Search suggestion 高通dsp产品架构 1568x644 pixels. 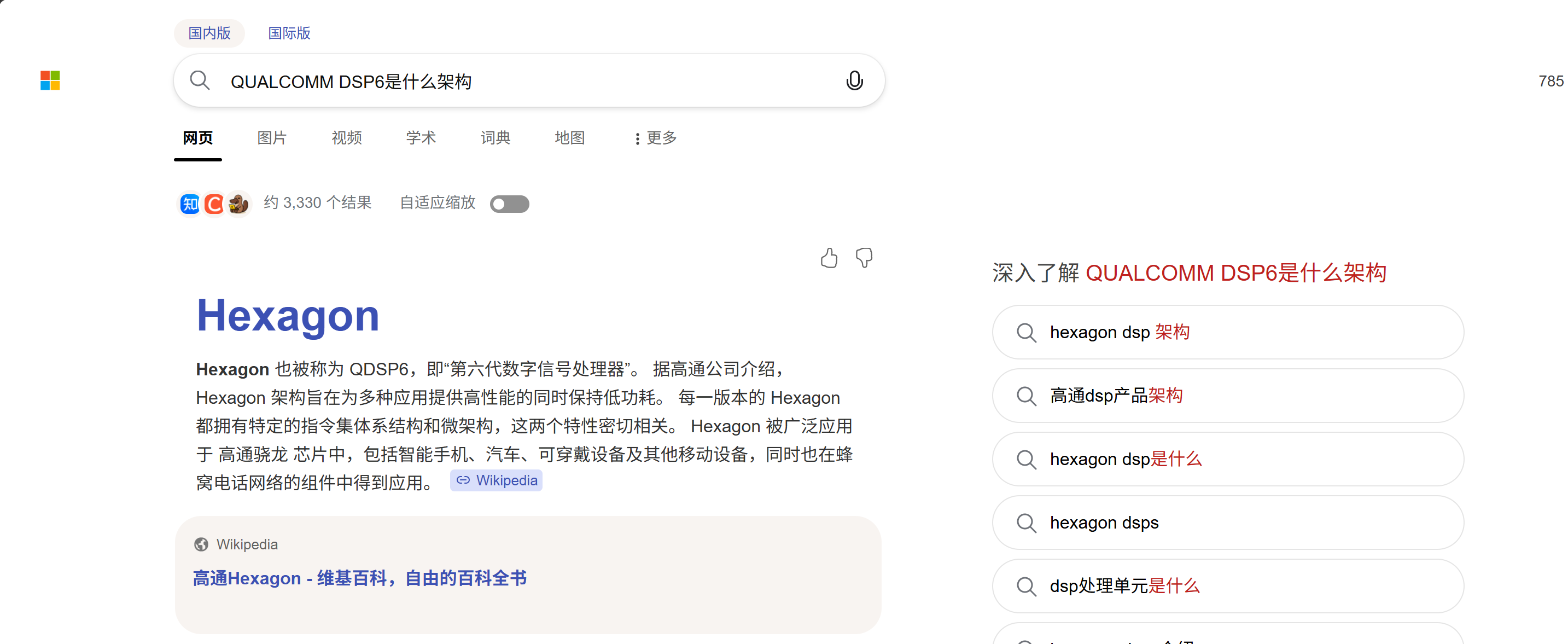click(1228, 396)
